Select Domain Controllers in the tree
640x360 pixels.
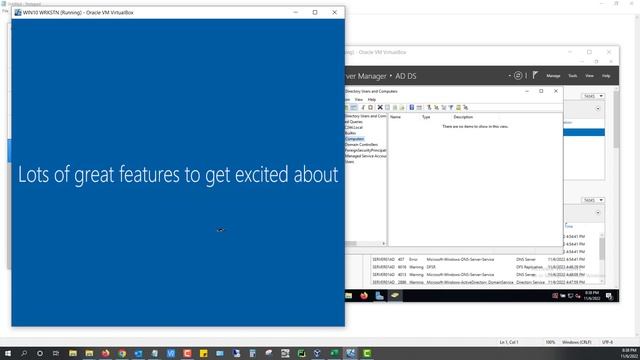pyautogui.click(x=361, y=144)
